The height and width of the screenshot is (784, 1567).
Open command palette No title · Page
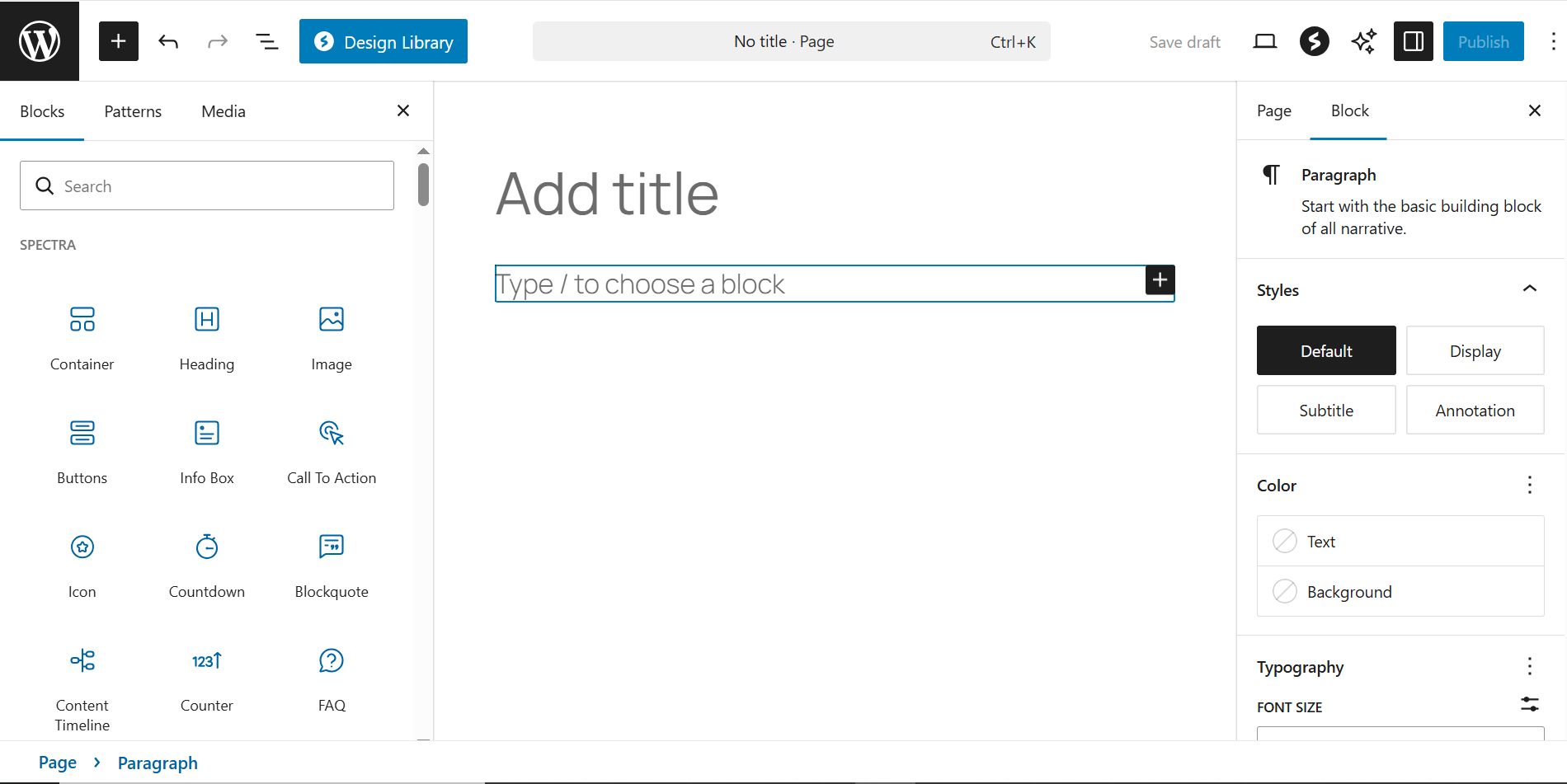pyautogui.click(x=792, y=41)
